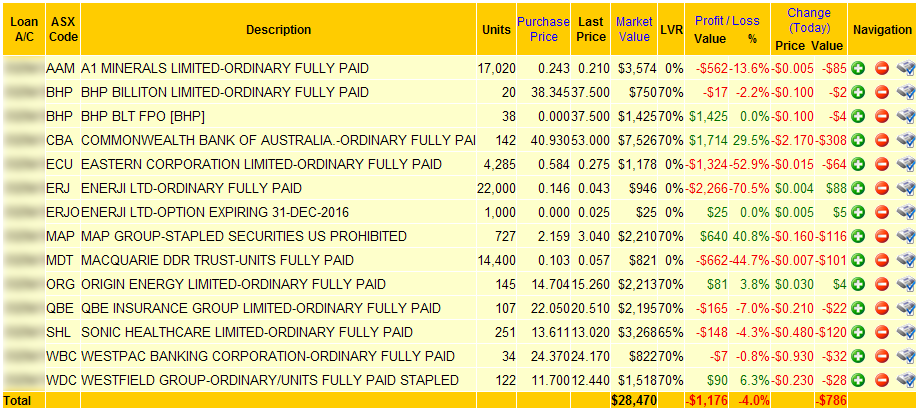
Task: Click the -$786 total change value
Action: pyautogui.click(x=830, y=400)
